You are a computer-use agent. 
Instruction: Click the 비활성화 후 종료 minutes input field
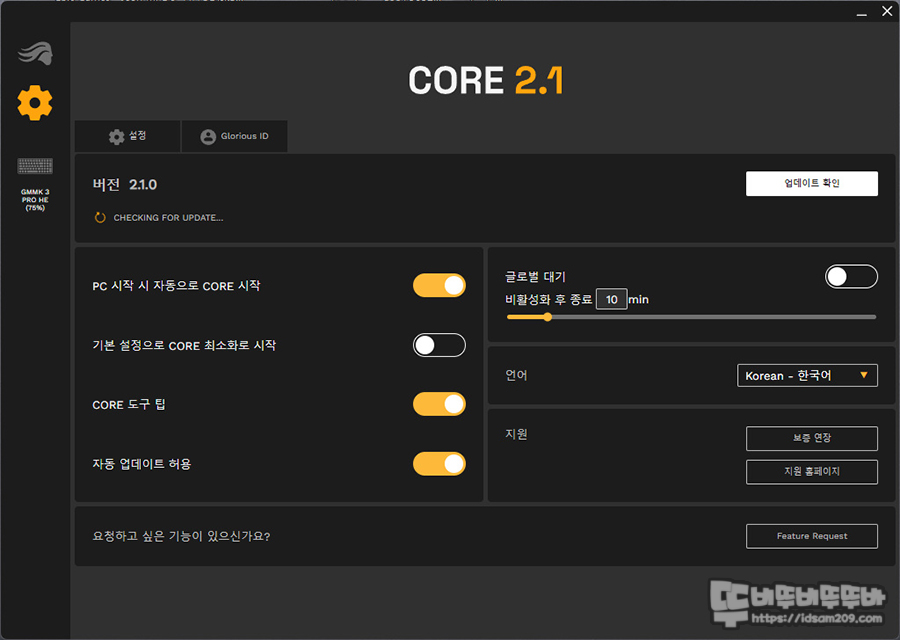tap(611, 299)
